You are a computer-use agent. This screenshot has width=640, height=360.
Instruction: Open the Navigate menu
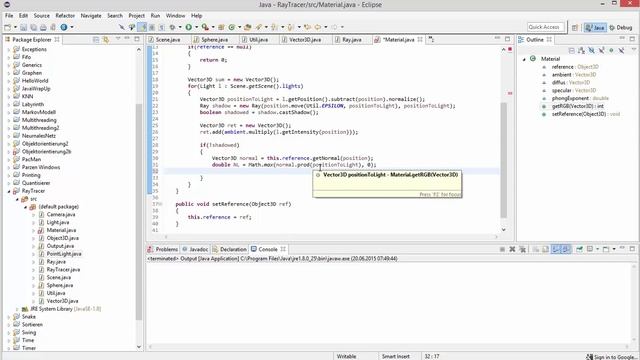[x=91, y=16]
